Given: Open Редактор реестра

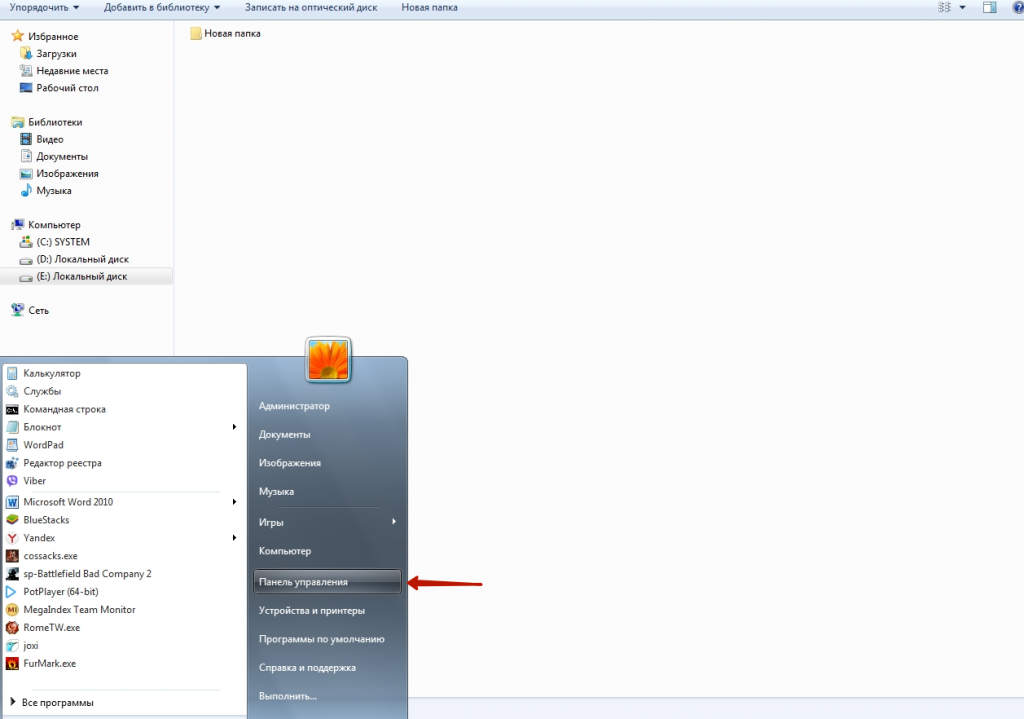Looking at the screenshot, I should 62,463.
